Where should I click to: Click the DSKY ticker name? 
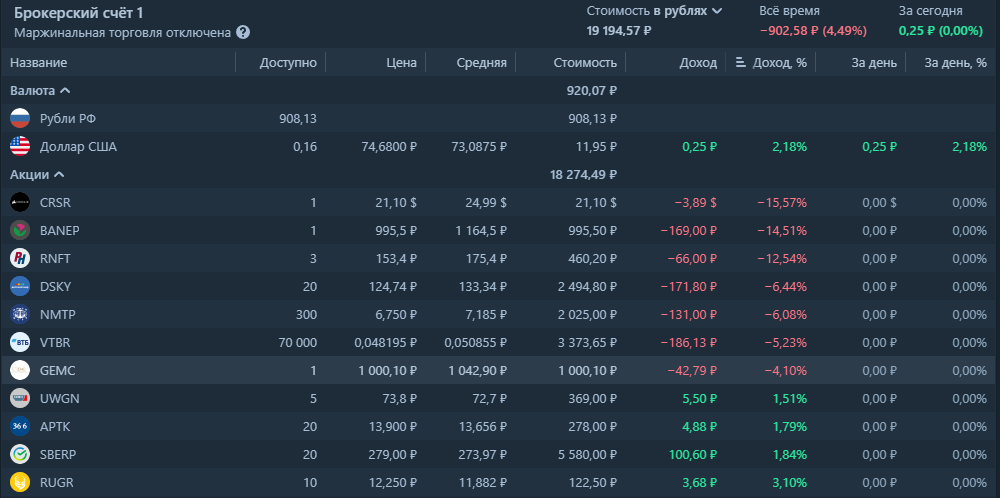[x=55, y=286]
